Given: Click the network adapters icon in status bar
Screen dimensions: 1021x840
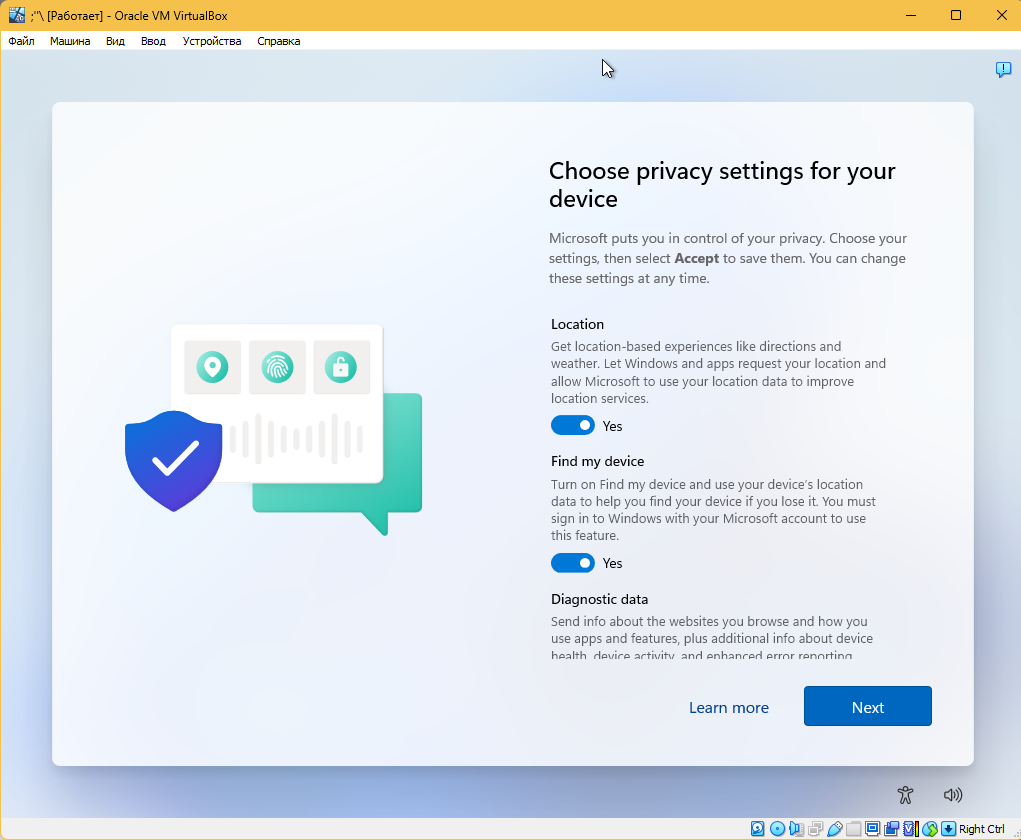Looking at the screenshot, I should pyautogui.click(x=815, y=828).
